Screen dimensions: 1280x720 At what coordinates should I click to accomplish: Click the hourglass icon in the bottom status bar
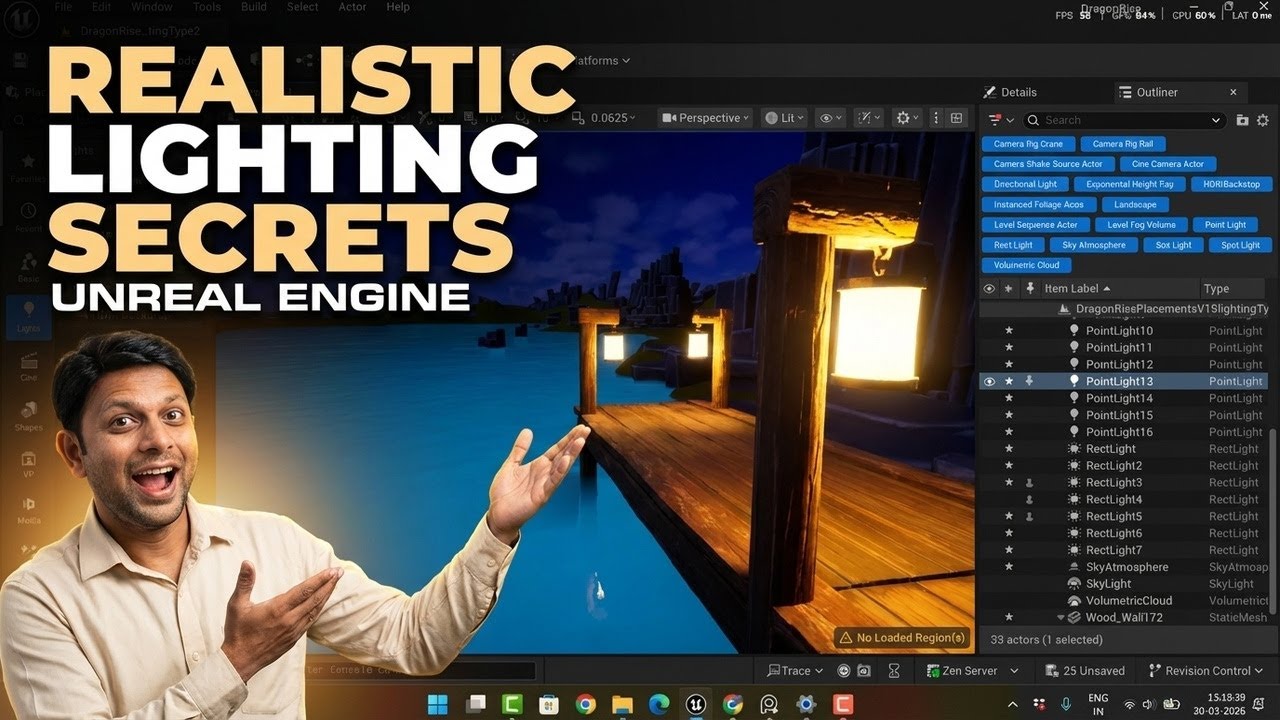[x=894, y=671]
